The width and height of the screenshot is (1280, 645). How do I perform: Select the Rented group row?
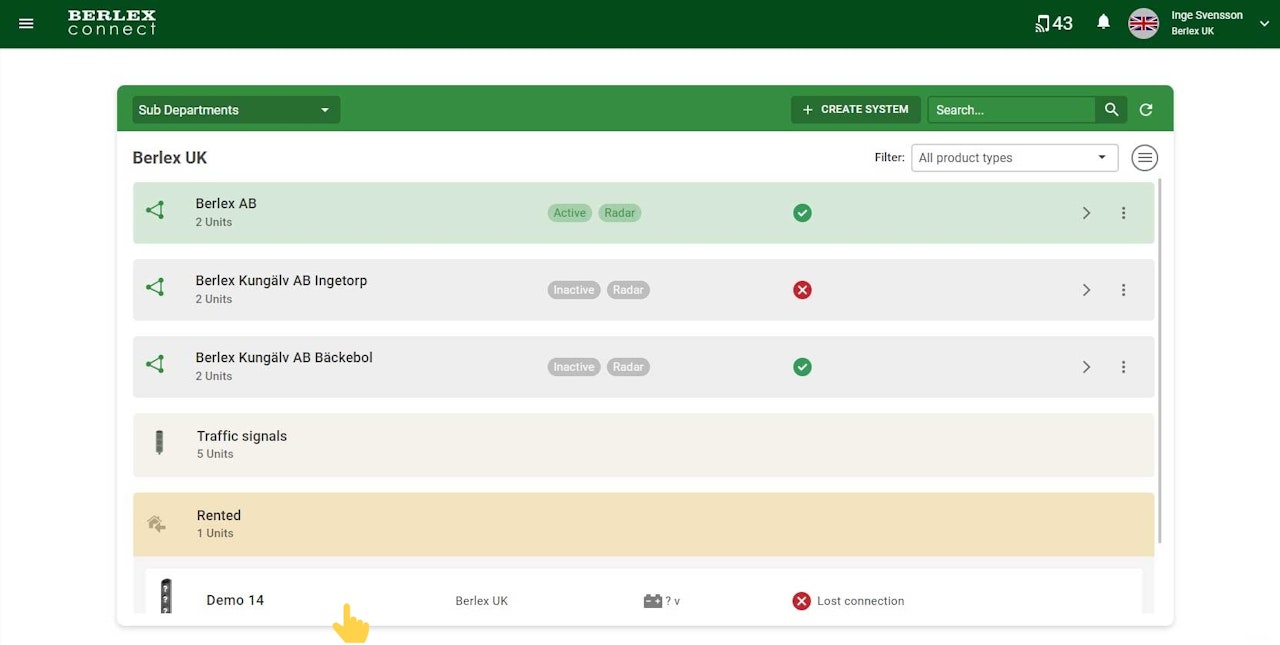643,524
